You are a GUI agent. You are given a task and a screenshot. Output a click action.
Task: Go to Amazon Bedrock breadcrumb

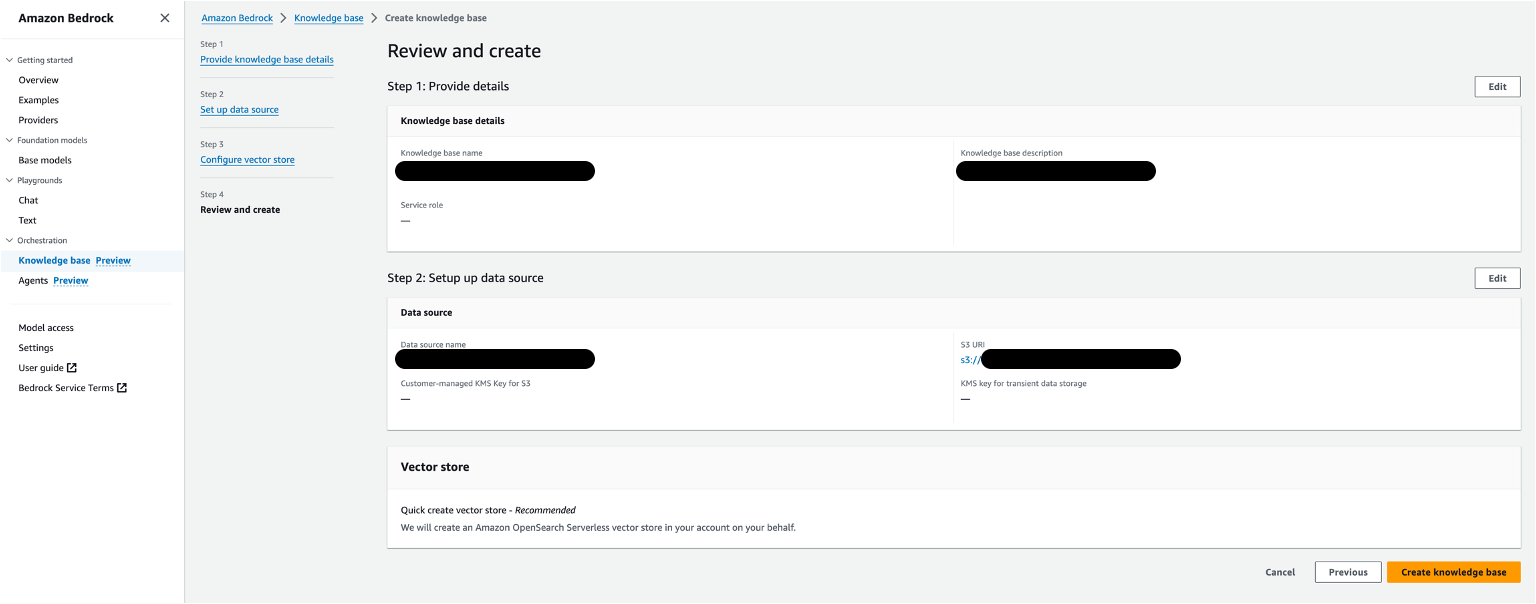pos(237,18)
